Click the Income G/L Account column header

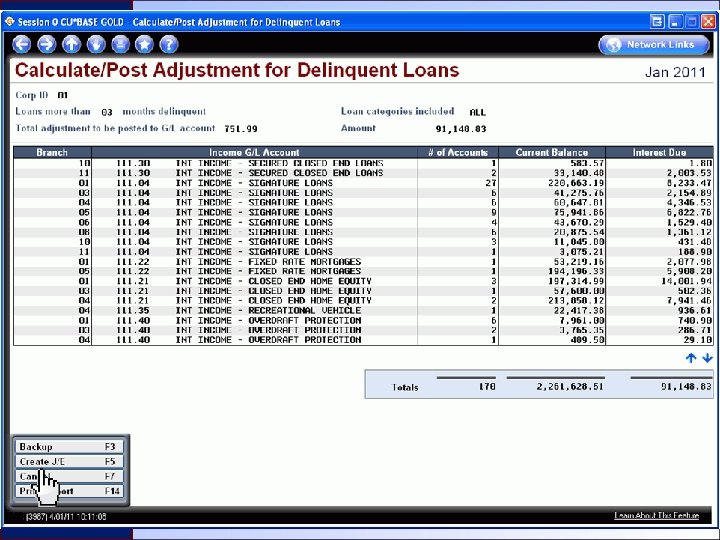point(254,152)
